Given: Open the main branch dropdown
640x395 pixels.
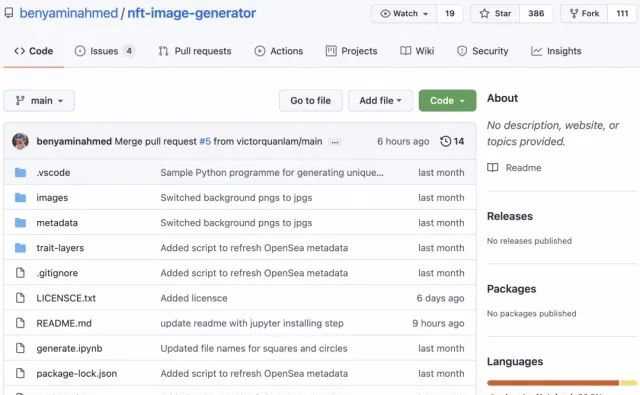Looking at the screenshot, I should 39,100.
